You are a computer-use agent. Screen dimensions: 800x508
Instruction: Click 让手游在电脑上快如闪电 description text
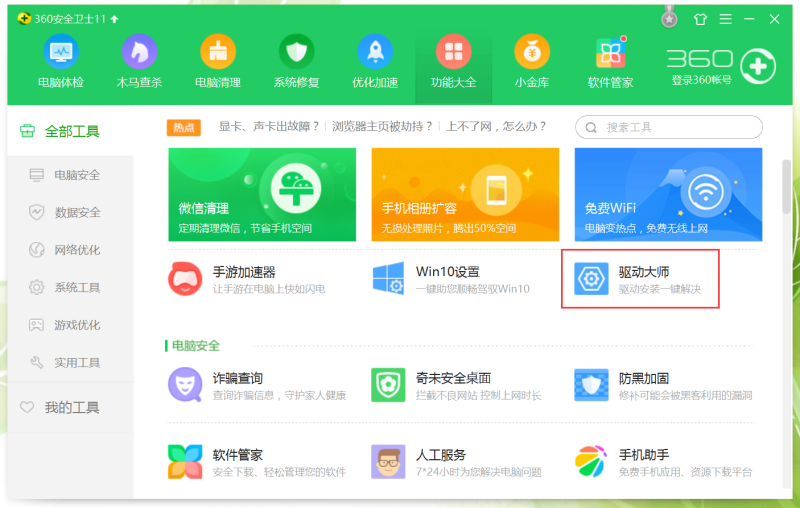(x=269, y=289)
